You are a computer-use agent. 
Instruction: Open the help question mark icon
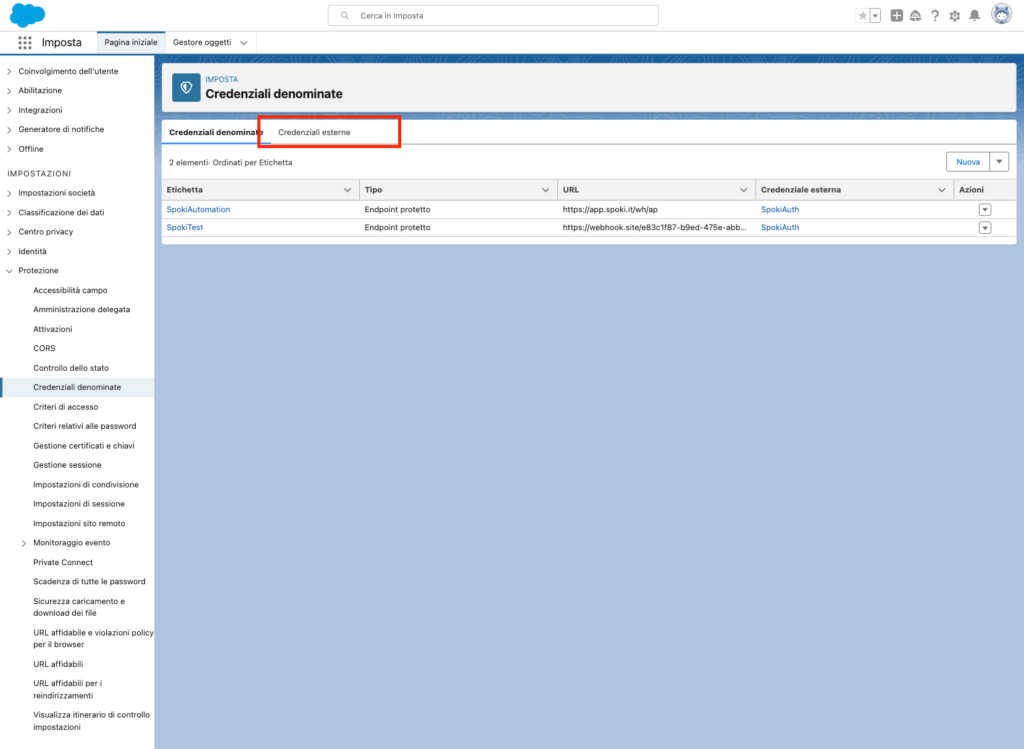point(935,16)
